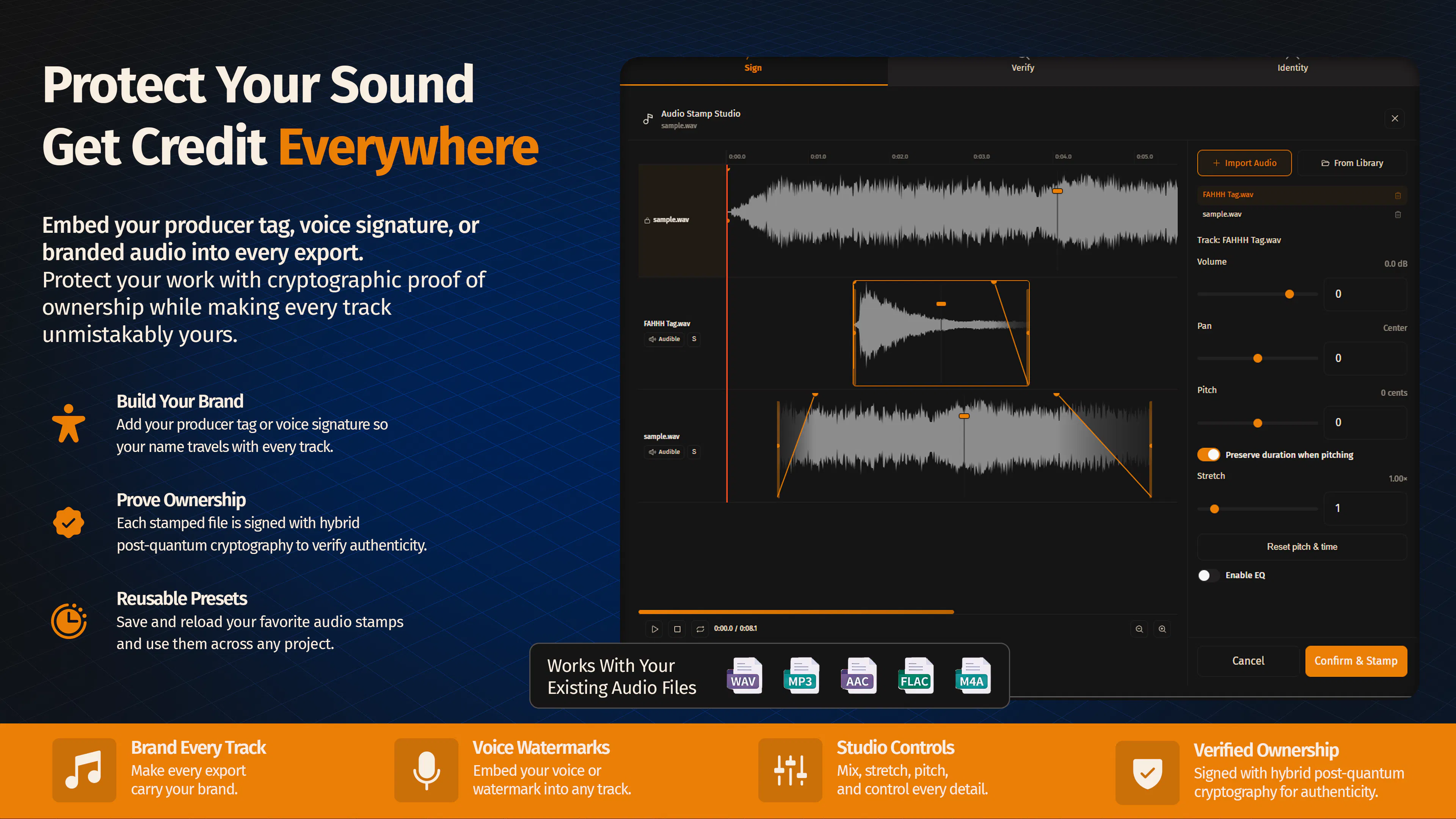Viewport: 1456px width, 819px height.
Task: Select sample.wav in the file list
Action: point(1302,214)
